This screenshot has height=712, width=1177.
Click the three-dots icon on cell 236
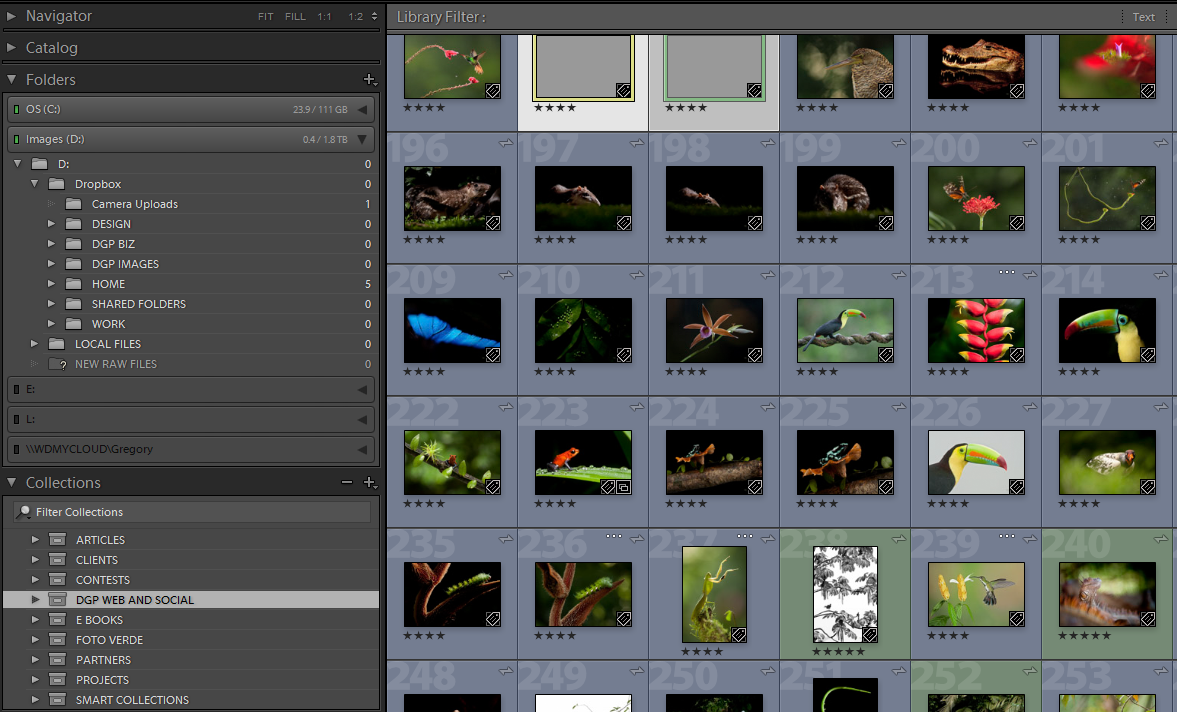tap(613, 536)
